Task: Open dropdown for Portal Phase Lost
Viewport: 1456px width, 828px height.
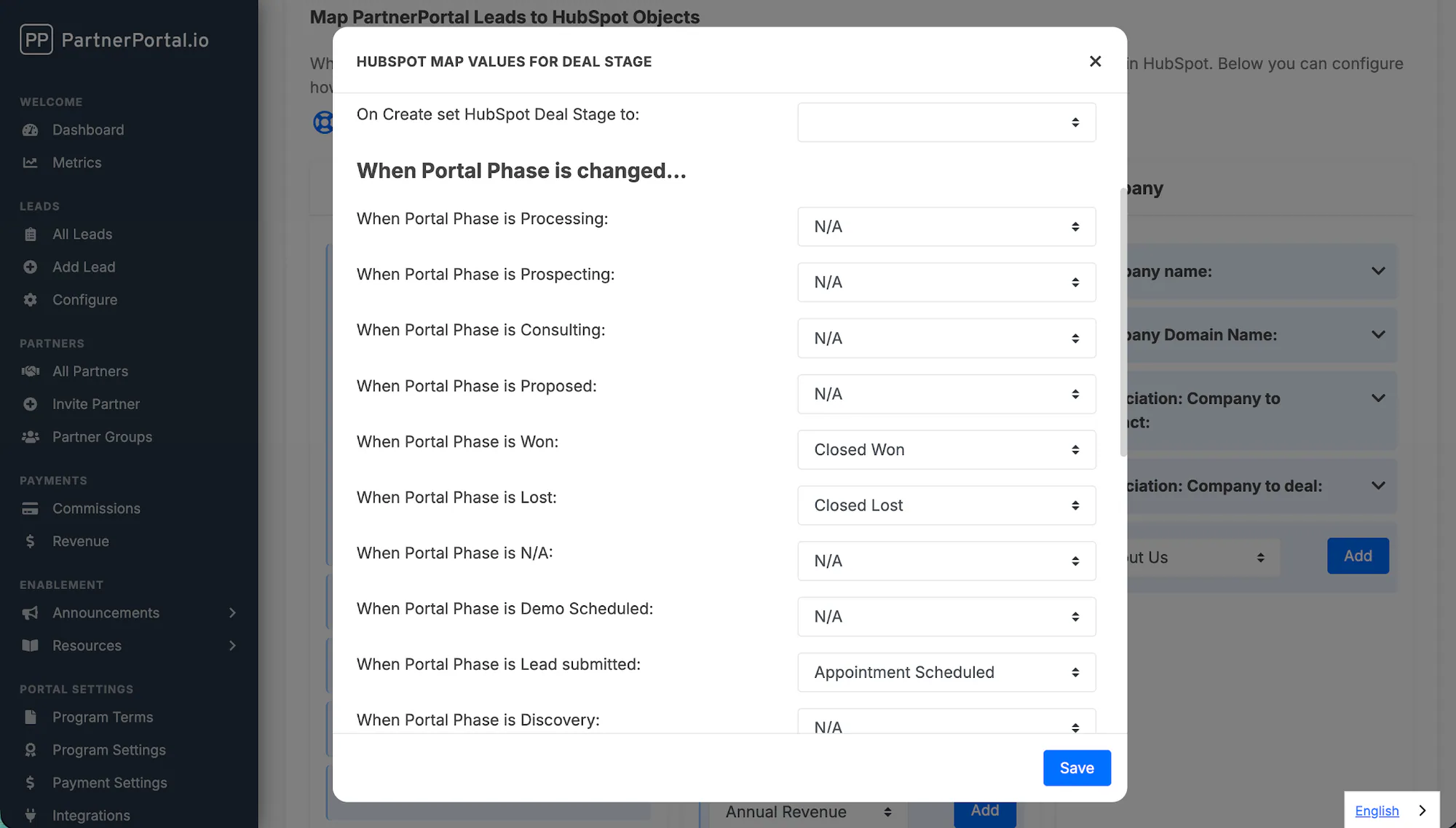Action: point(946,505)
